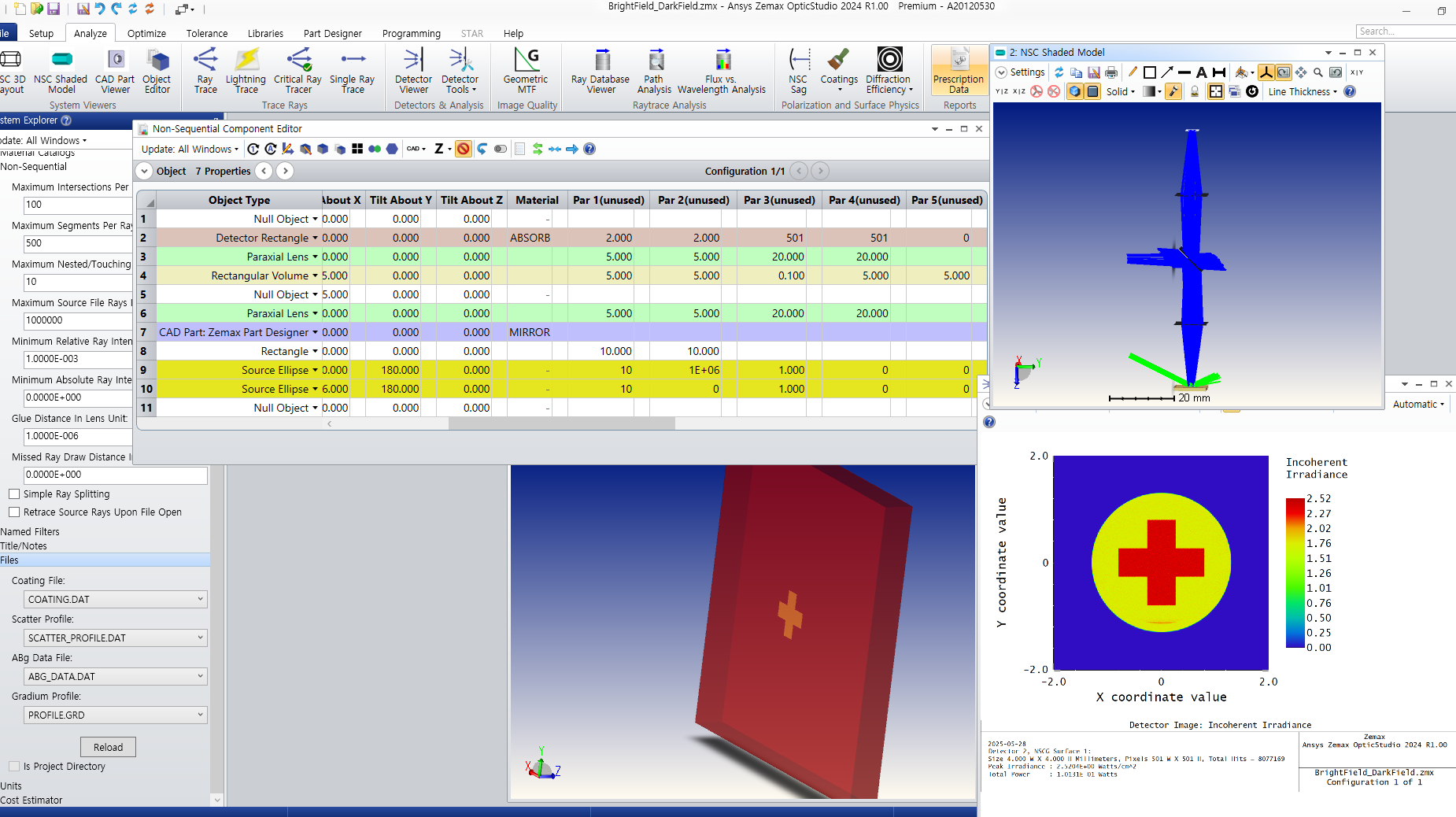Click the dark square icon beside the blue cube
This screenshot has height=817, width=1456.
tap(1092, 91)
